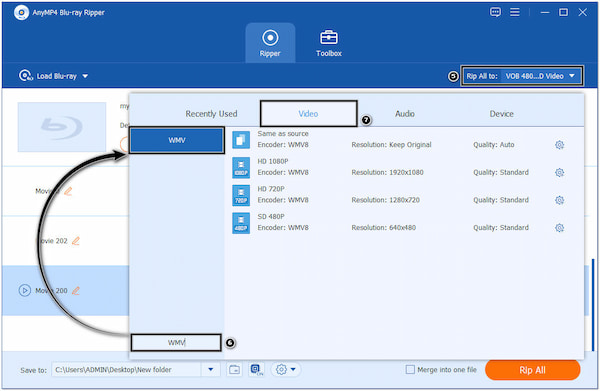Switch to the Audio format tab
The height and width of the screenshot is (391, 600).
click(x=405, y=114)
